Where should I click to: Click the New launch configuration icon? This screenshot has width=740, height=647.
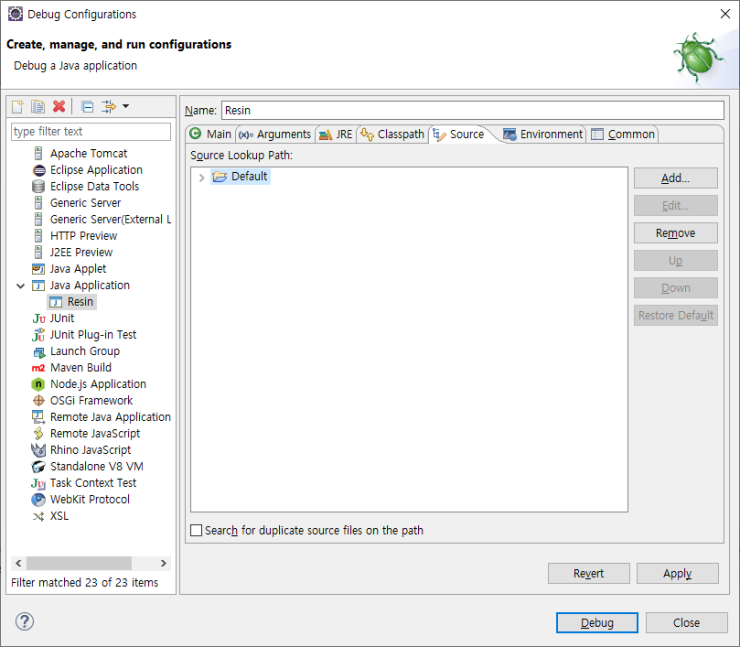click(x=17, y=107)
